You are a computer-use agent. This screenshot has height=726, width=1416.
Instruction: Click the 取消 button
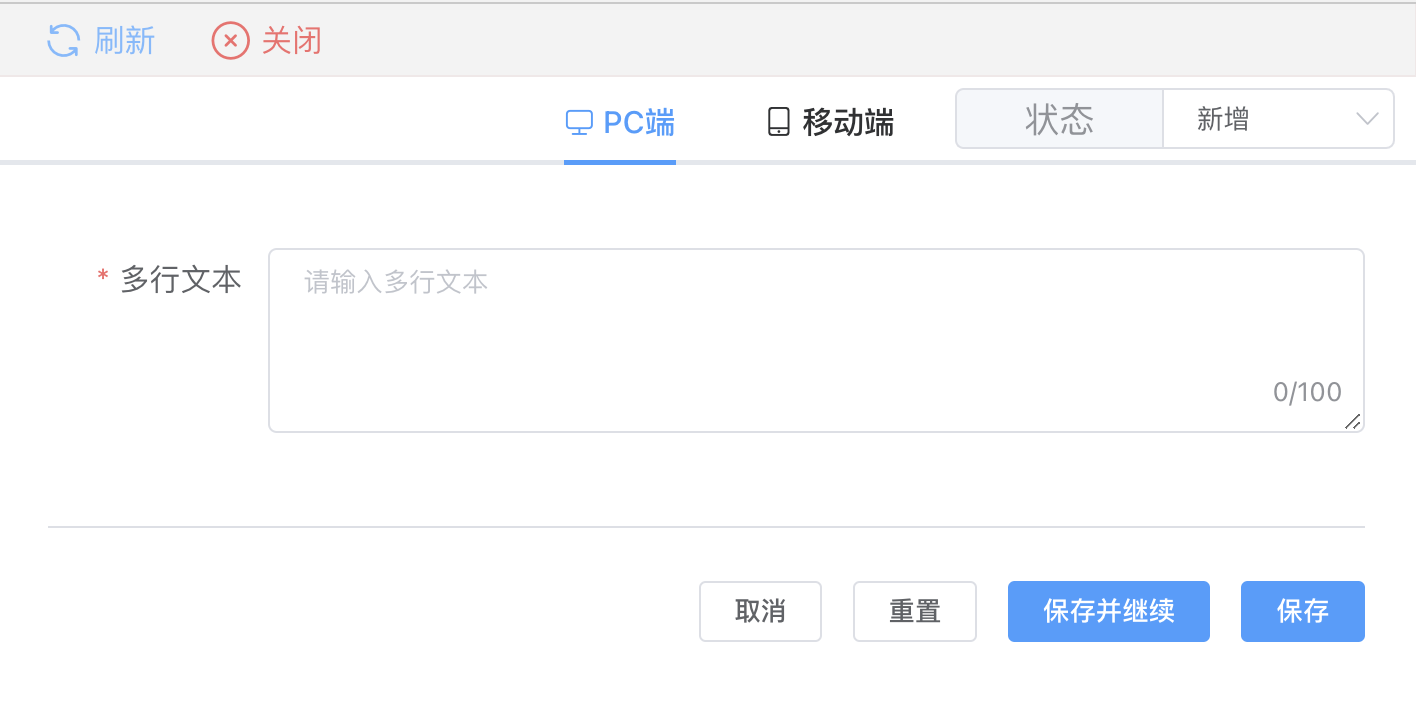pos(760,611)
